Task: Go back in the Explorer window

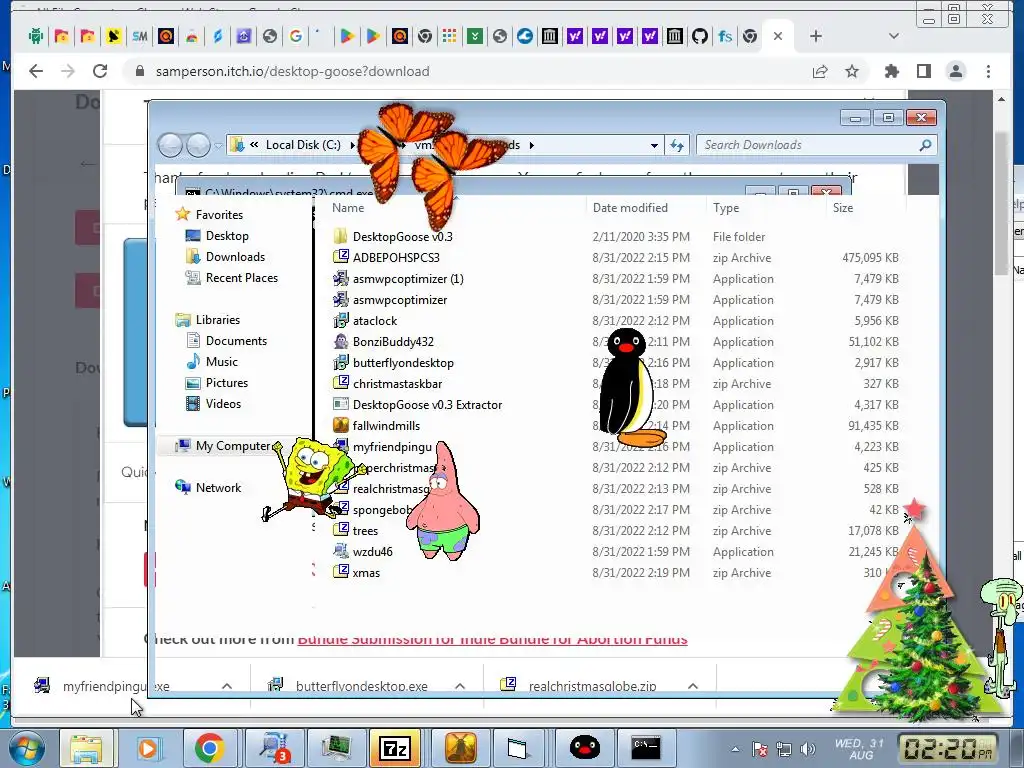Action: [170, 145]
